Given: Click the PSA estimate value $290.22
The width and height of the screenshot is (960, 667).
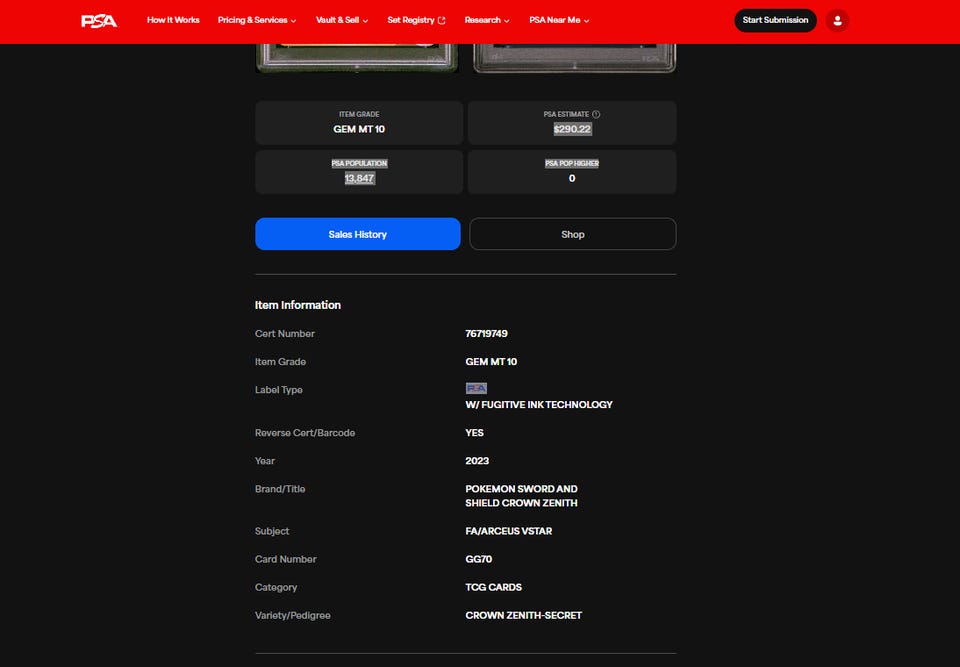Looking at the screenshot, I should 572,129.
